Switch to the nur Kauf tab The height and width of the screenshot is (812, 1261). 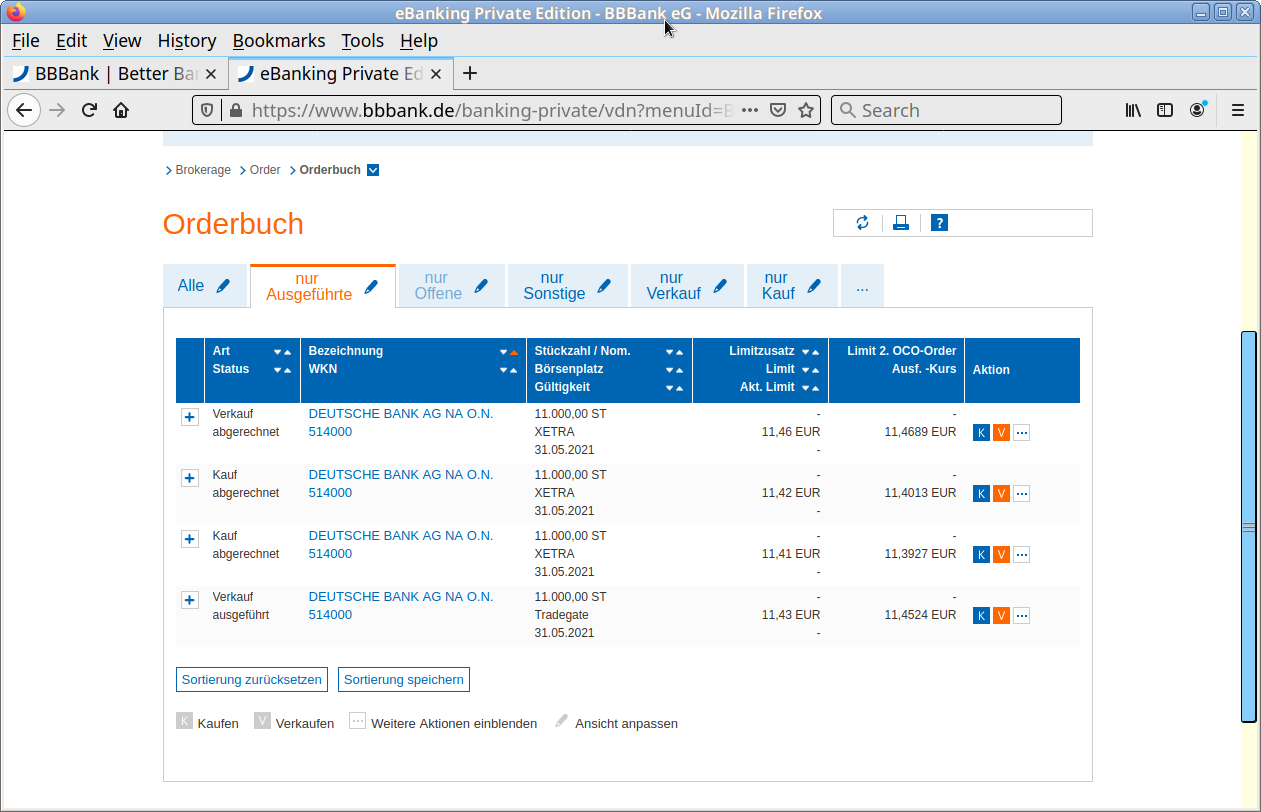777,286
